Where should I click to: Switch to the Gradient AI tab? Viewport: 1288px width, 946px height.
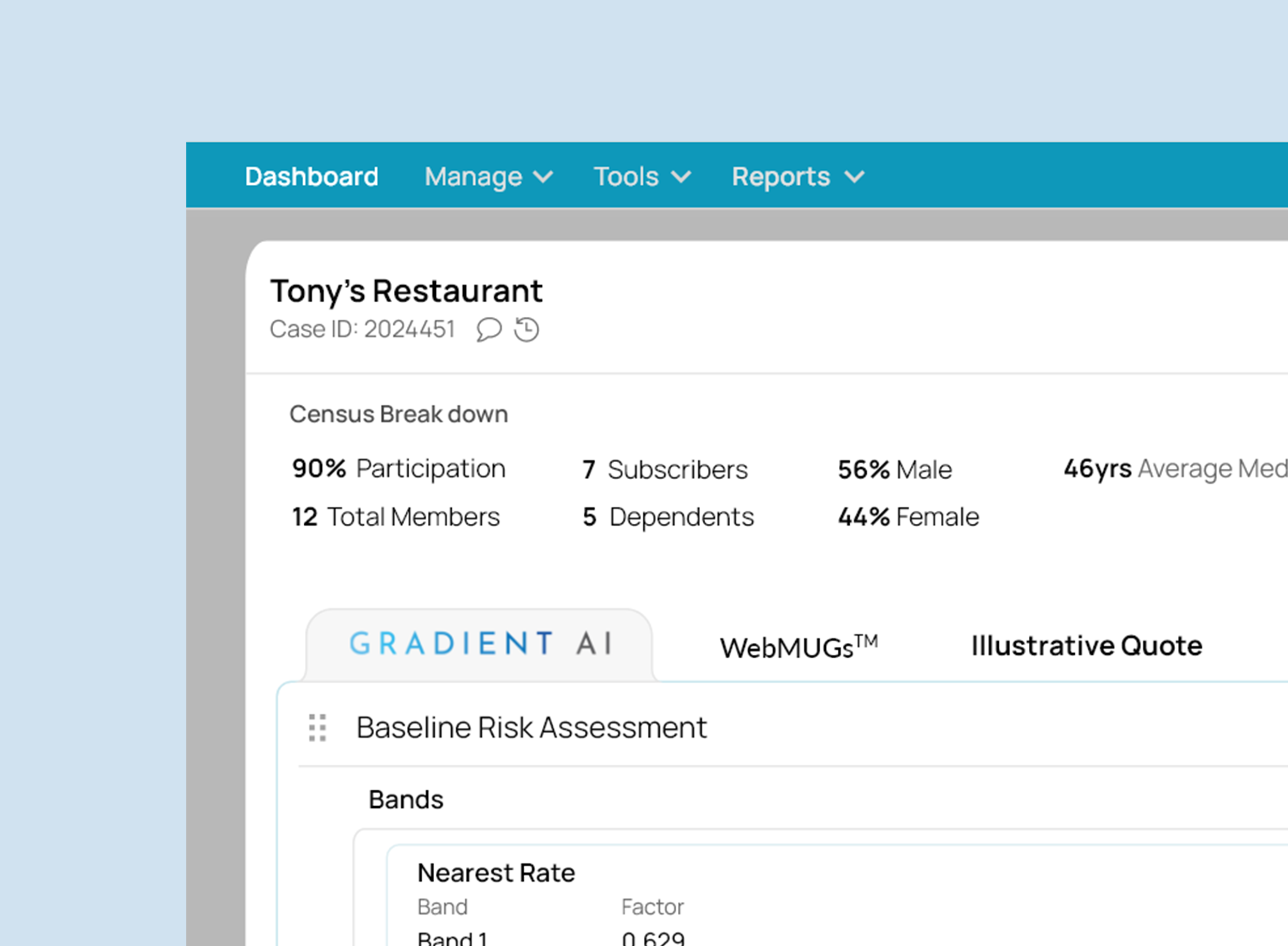click(480, 644)
